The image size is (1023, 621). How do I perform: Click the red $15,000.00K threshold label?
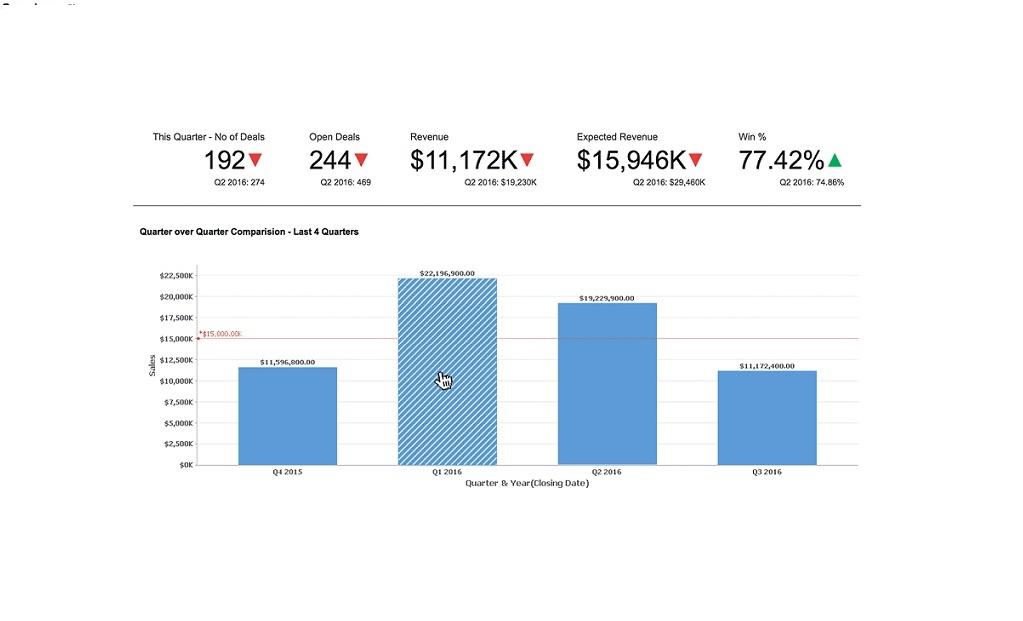point(222,334)
